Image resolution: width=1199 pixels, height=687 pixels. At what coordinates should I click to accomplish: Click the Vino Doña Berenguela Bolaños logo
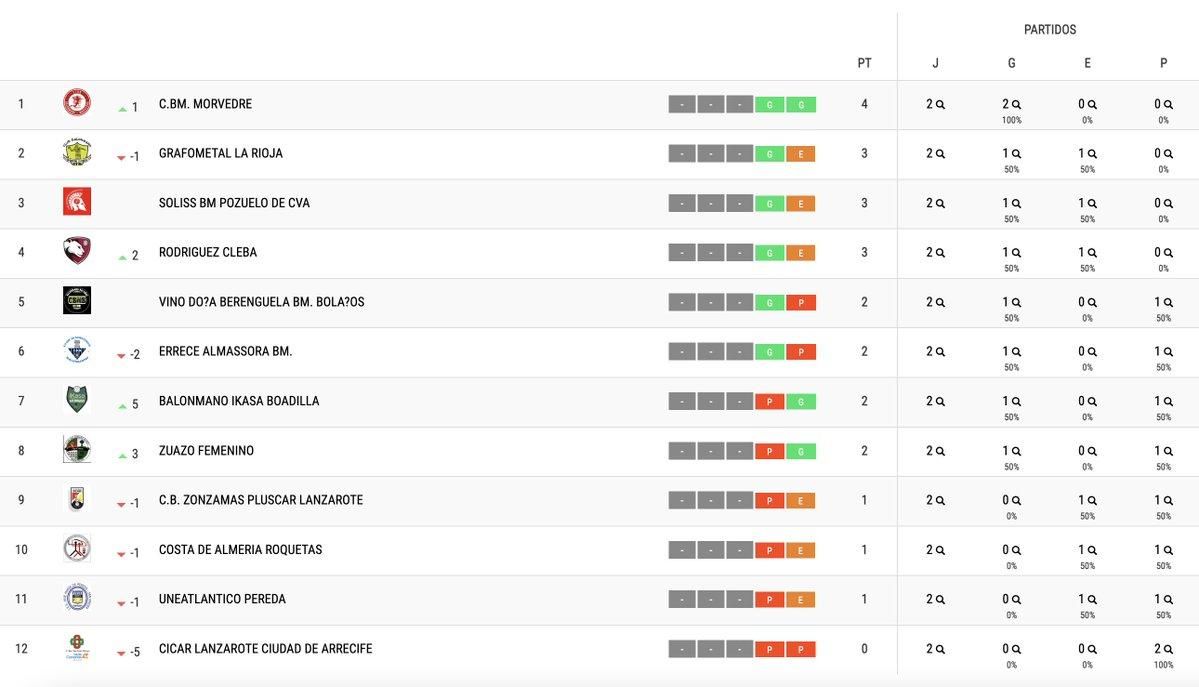point(77,301)
